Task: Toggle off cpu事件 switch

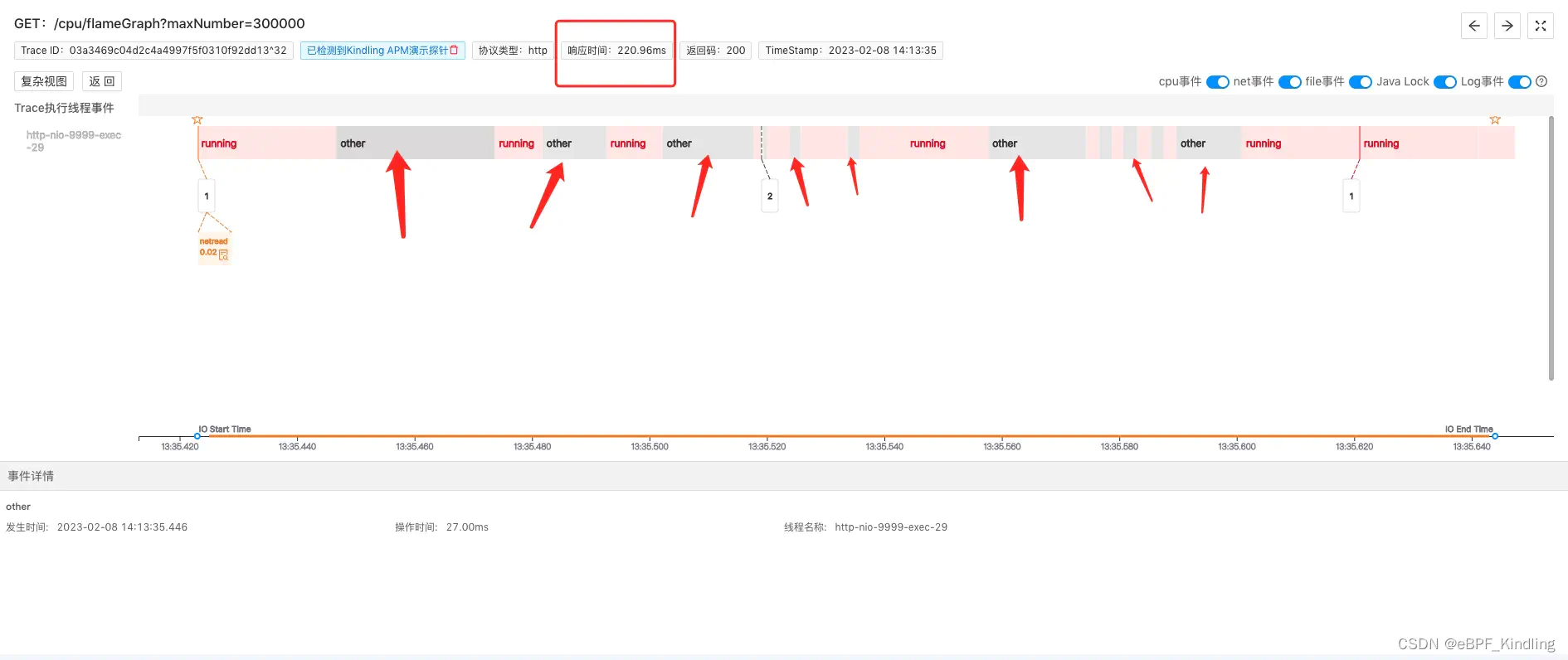Action: pos(1217,82)
